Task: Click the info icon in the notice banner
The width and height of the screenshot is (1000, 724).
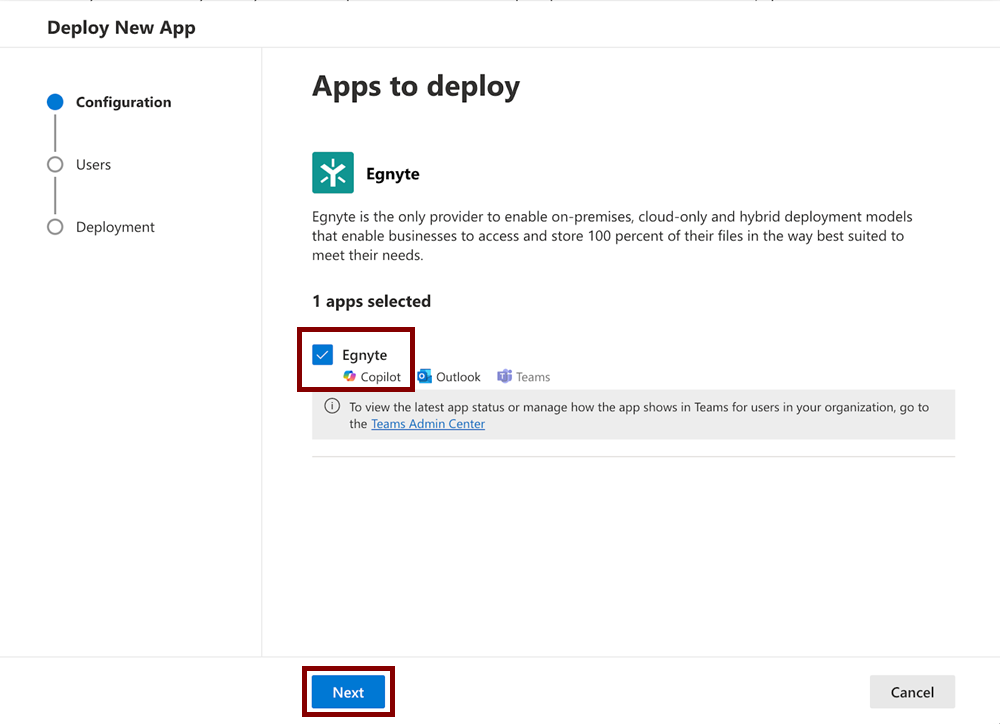Action: pos(332,406)
